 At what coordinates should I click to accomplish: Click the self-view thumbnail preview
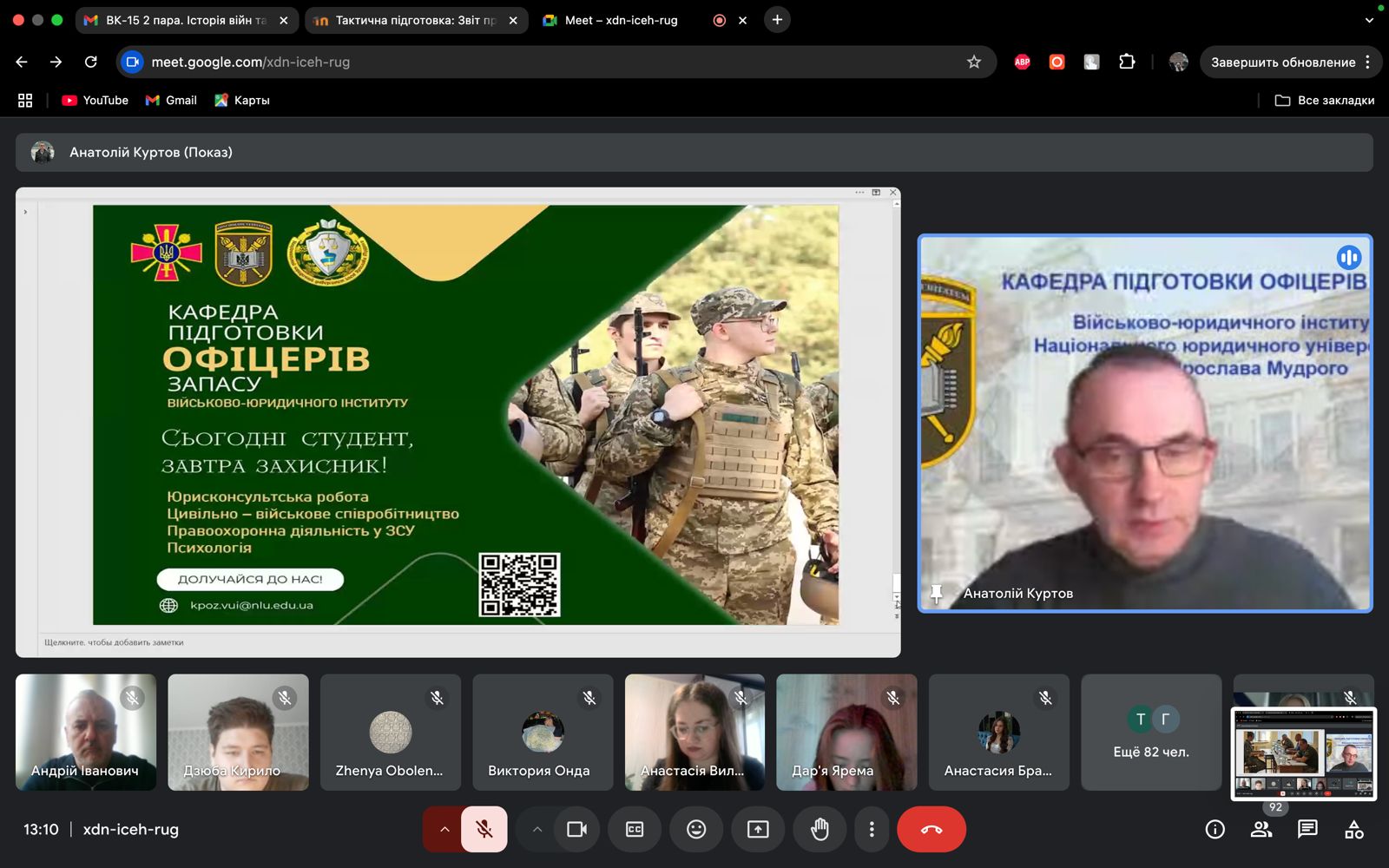point(1303,753)
